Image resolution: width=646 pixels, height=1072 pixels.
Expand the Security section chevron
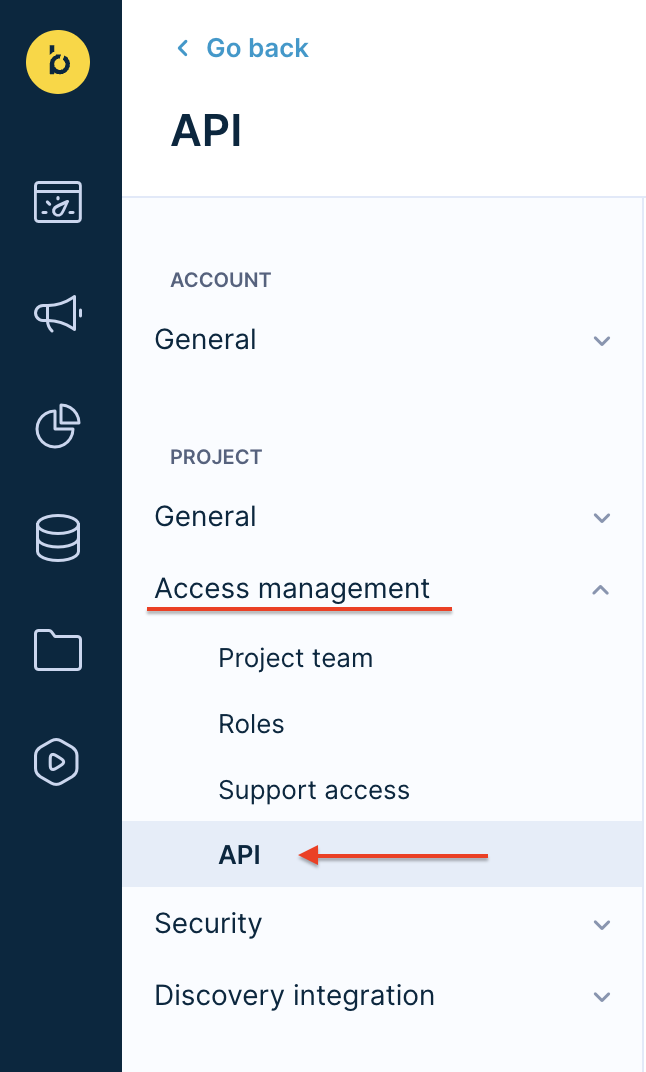tap(602, 925)
